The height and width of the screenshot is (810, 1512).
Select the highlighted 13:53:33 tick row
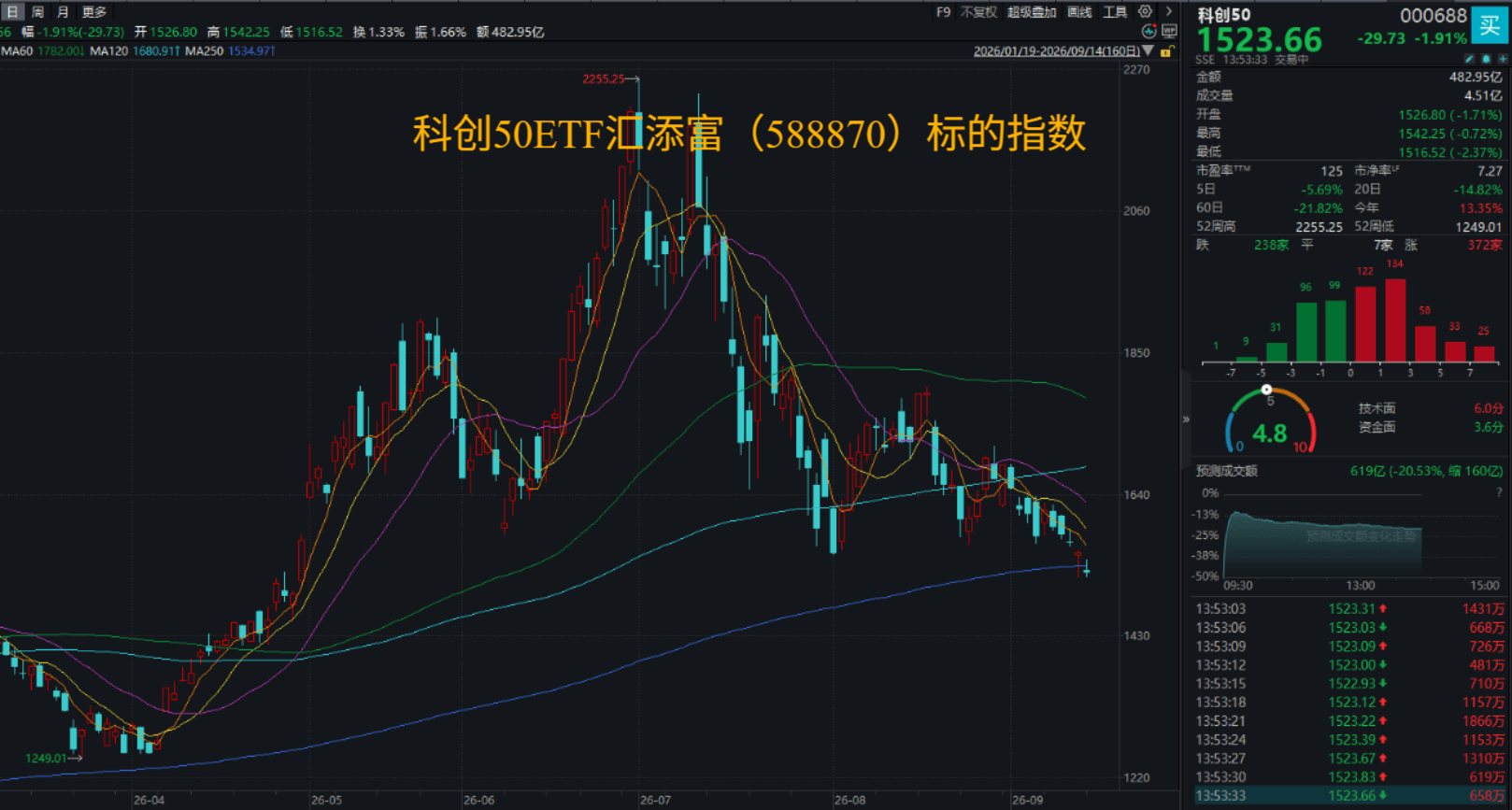[1349, 796]
